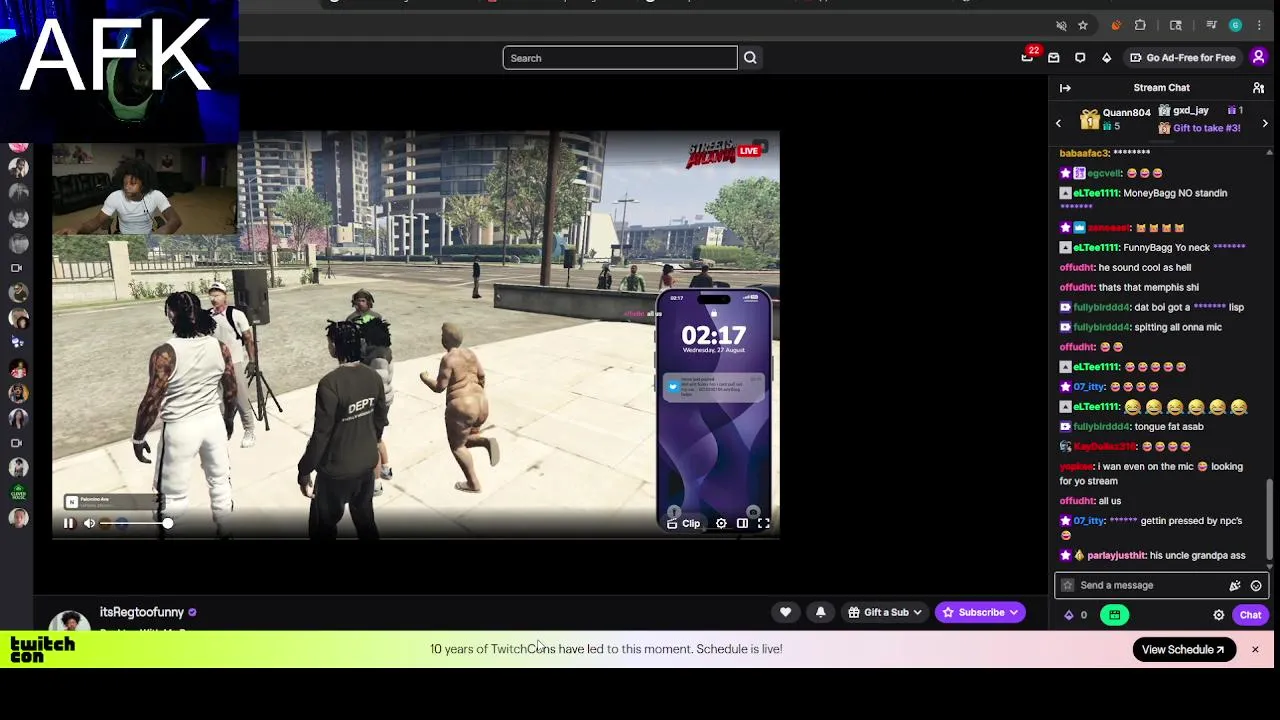Collapse the Stream Chat panel

1065,88
